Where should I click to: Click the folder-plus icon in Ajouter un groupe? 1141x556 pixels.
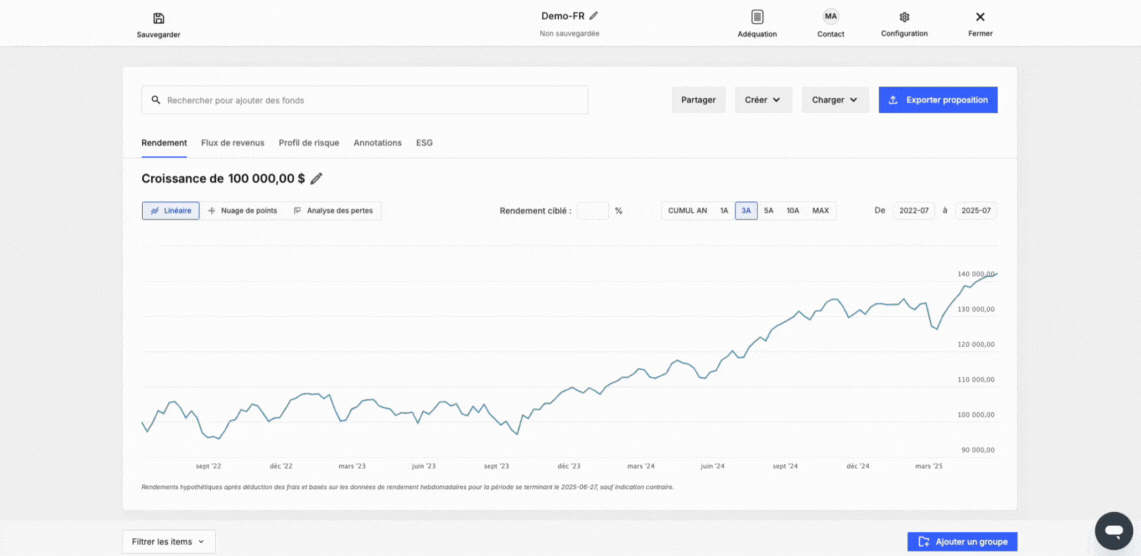click(924, 541)
